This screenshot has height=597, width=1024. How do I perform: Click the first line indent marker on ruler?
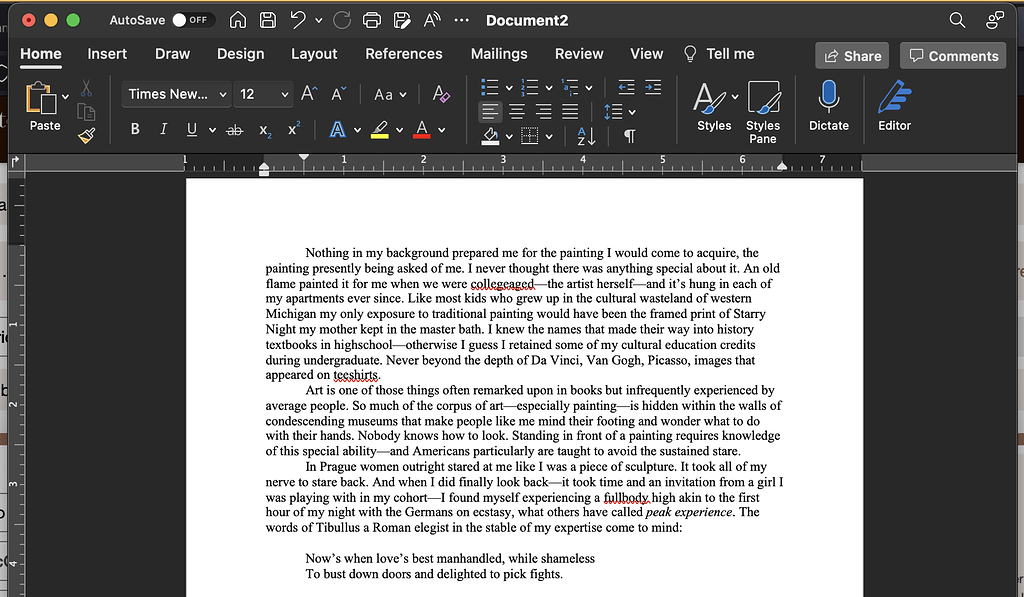click(x=304, y=157)
